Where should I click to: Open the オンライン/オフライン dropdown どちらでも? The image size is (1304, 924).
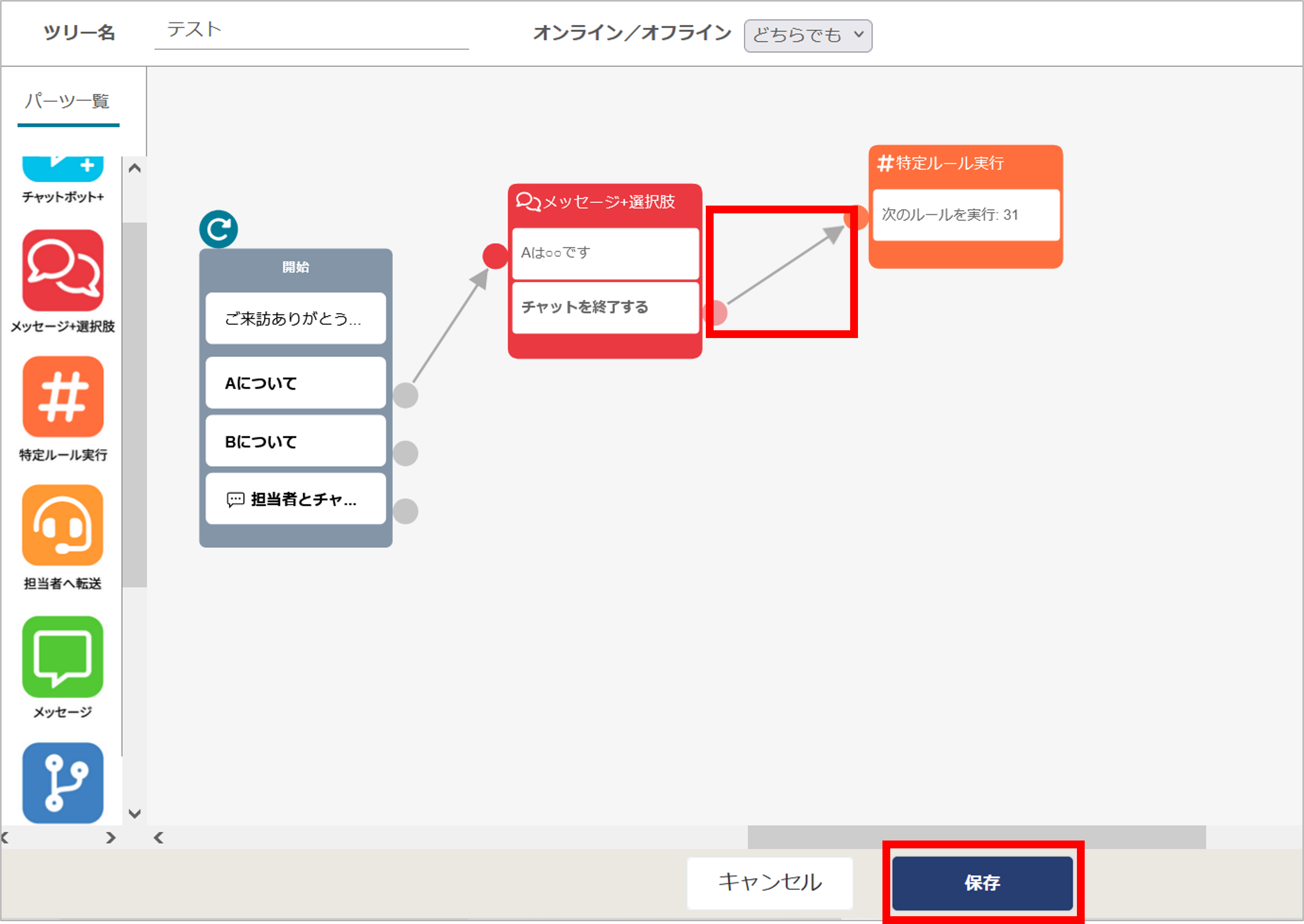pyautogui.click(x=808, y=36)
